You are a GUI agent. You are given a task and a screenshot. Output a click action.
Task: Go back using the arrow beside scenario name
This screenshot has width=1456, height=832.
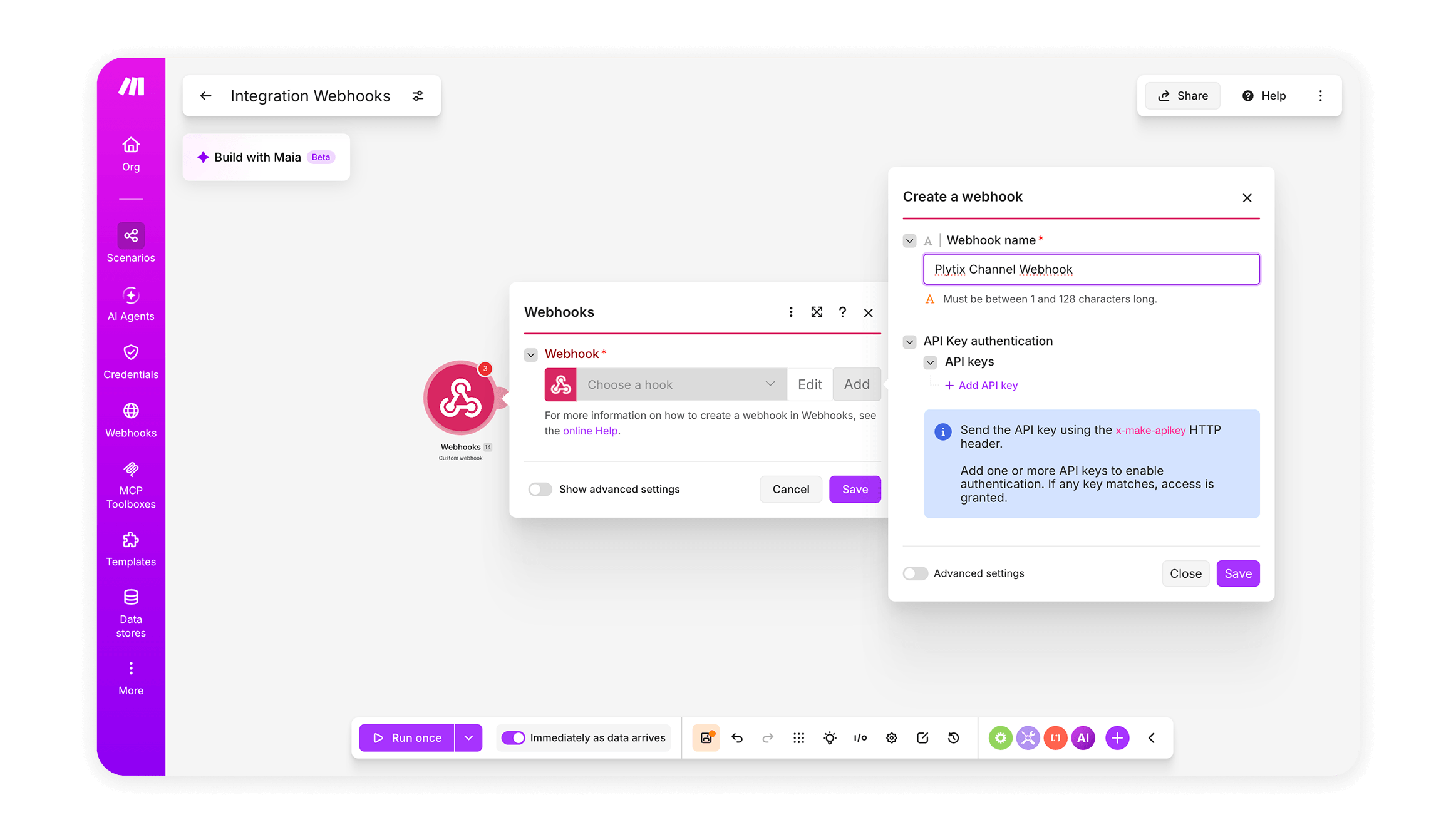205,96
